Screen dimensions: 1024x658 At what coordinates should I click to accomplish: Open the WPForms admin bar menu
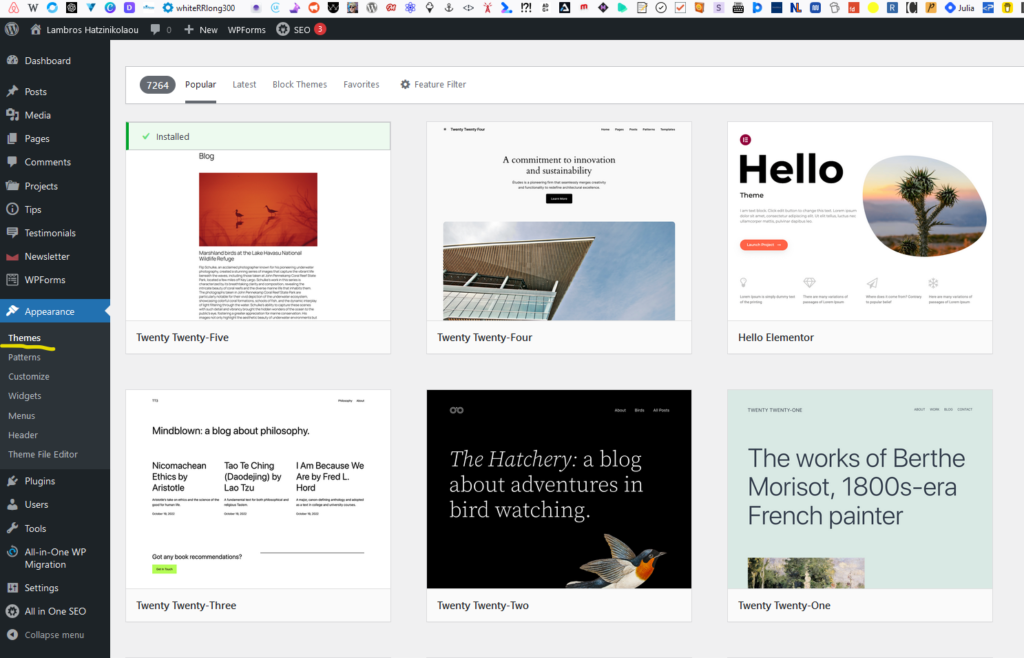pos(246,30)
